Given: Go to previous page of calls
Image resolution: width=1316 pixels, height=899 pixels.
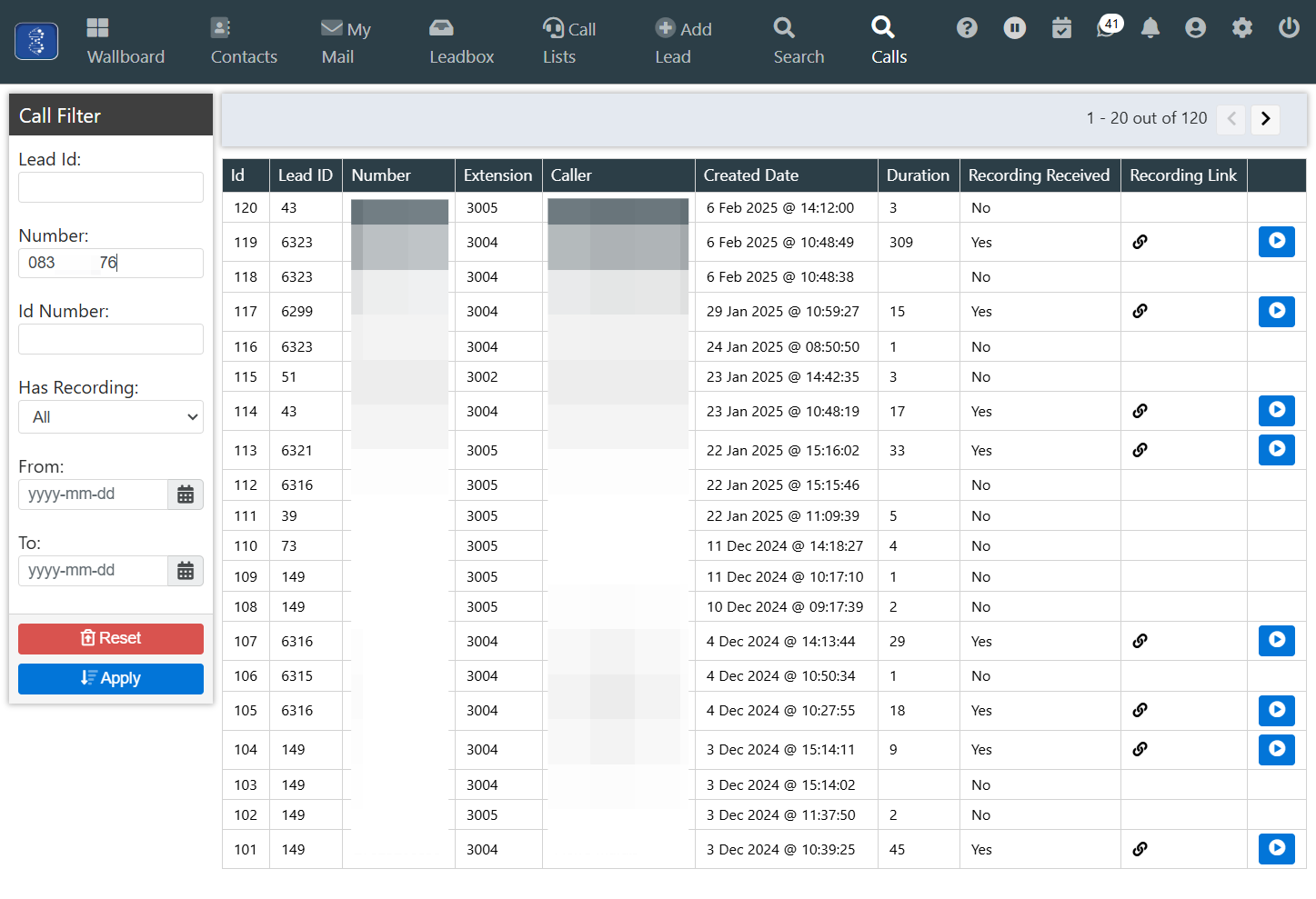Looking at the screenshot, I should [1231, 119].
